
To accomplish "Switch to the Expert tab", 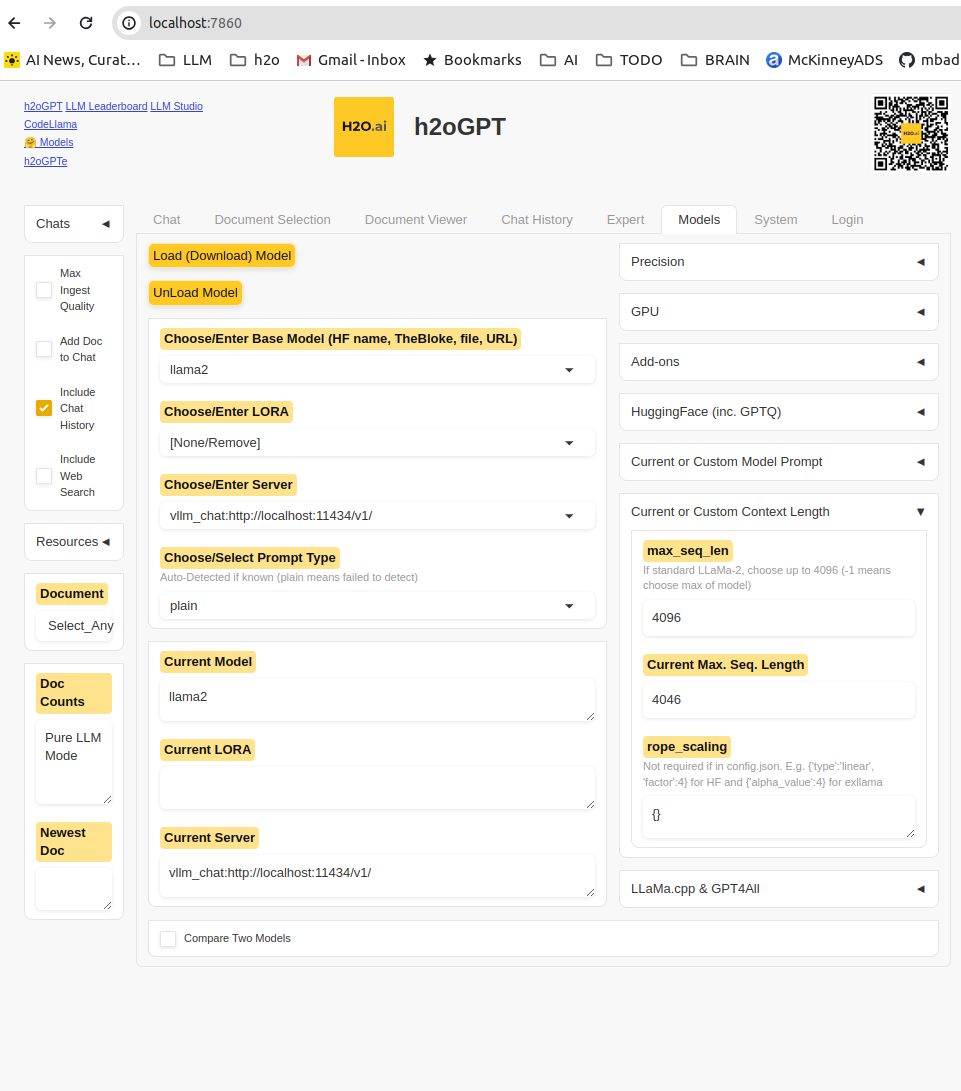I will coord(625,220).
